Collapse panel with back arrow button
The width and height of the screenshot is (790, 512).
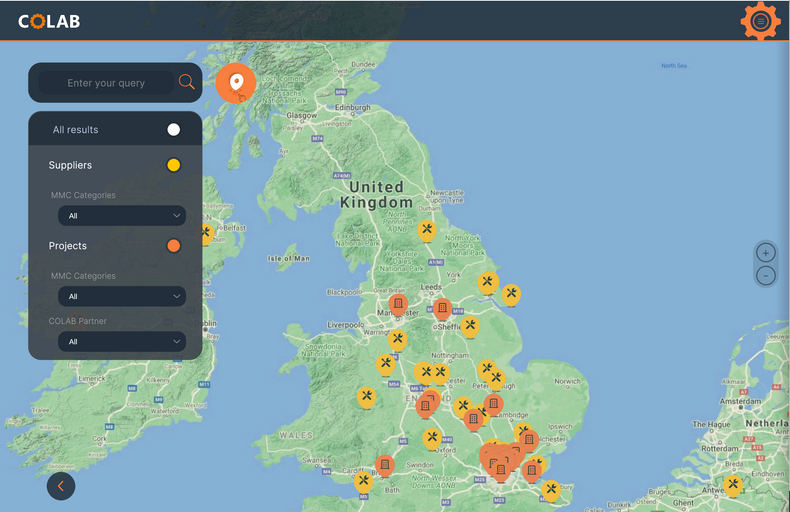61,486
